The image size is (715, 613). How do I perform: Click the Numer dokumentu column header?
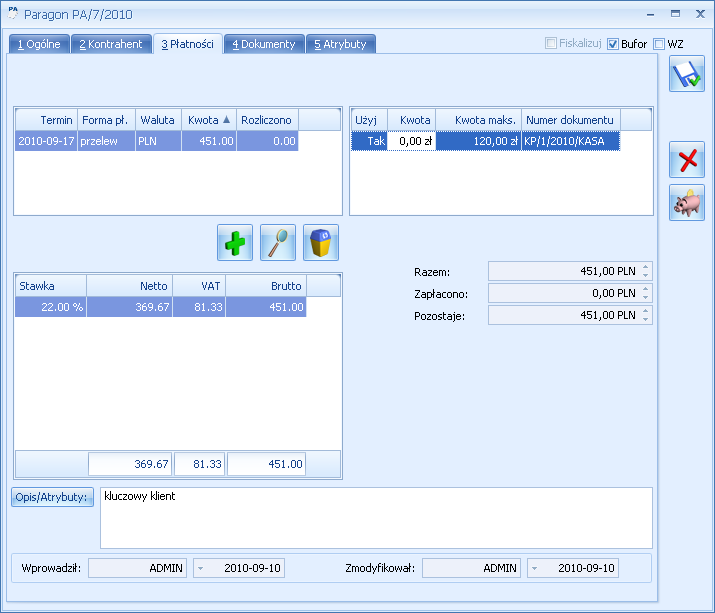571,120
